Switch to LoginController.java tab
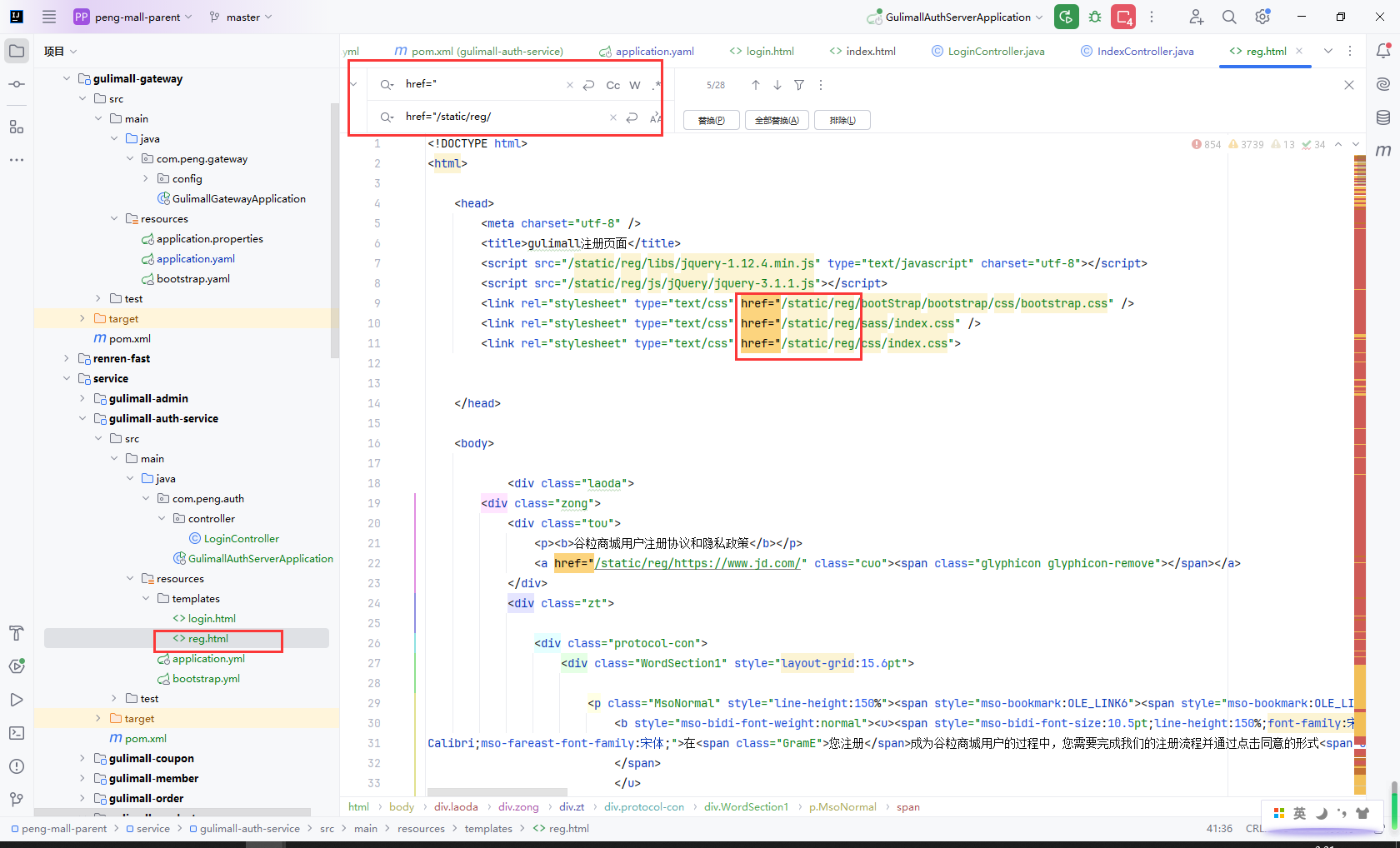The width and height of the screenshot is (1400, 848). (987, 51)
